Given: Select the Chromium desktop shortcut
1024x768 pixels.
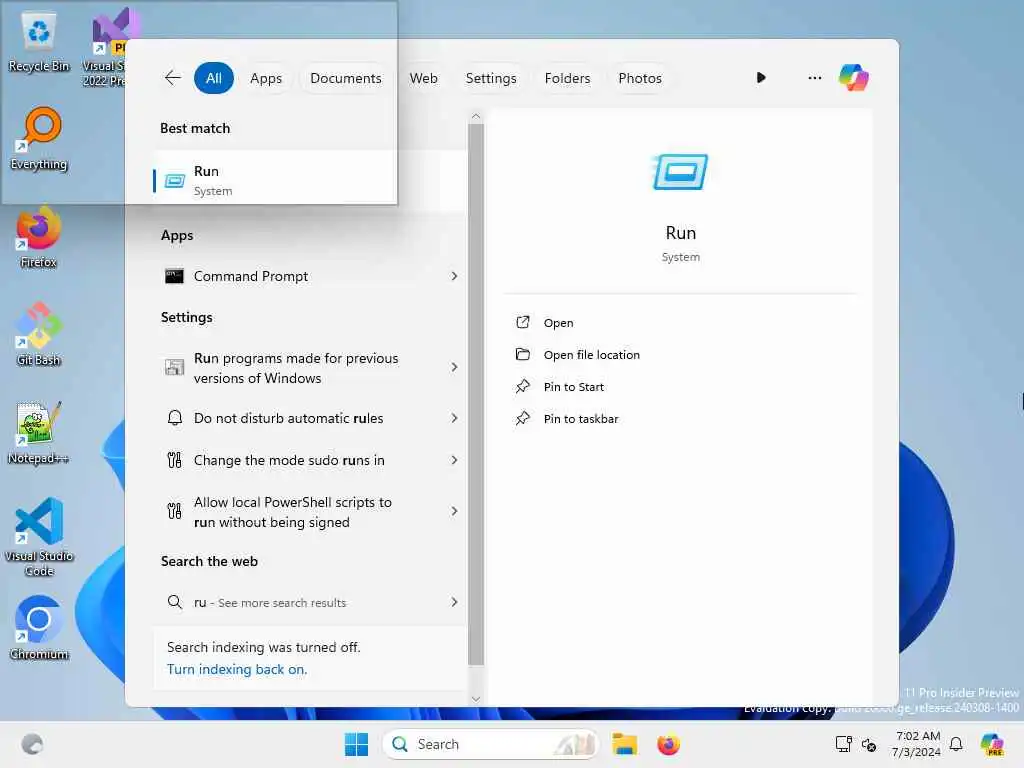Looking at the screenshot, I should (39, 628).
